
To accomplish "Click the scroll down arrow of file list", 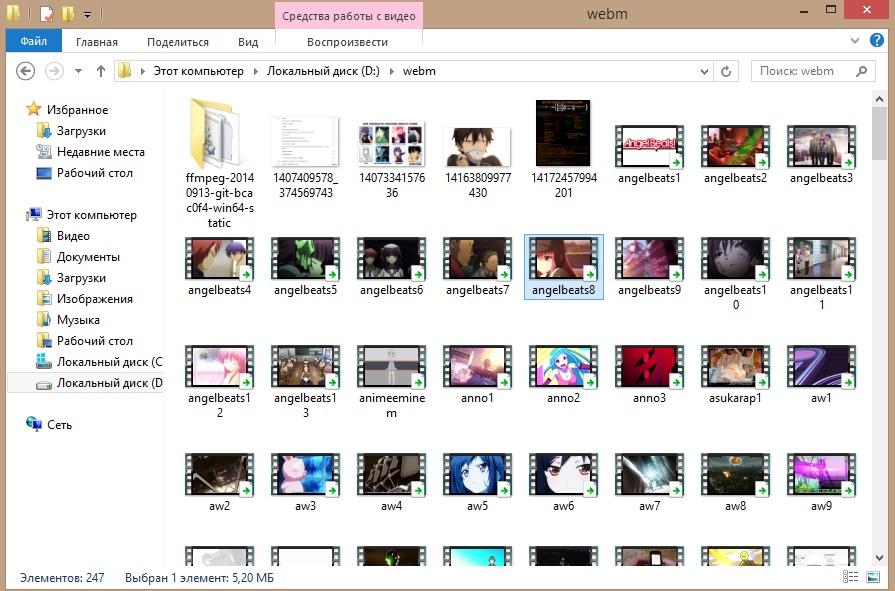I will [879, 558].
